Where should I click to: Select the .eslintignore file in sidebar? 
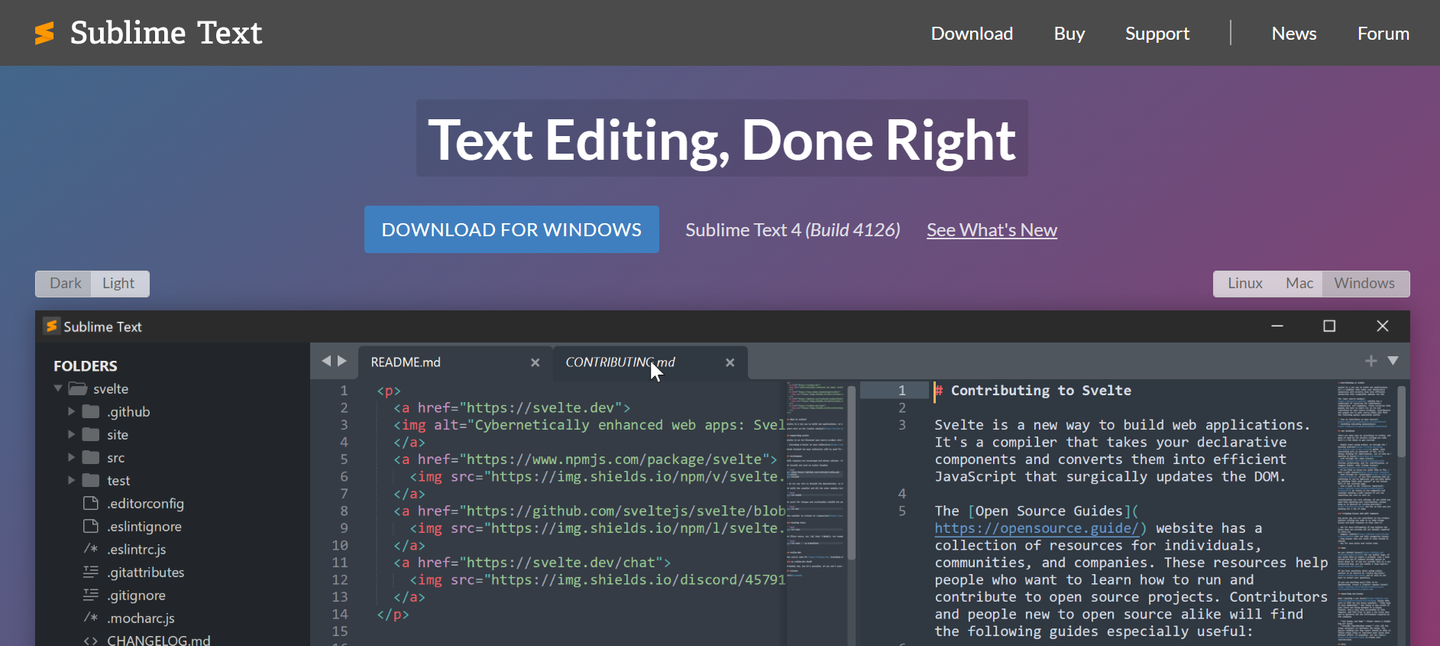point(144,526)
